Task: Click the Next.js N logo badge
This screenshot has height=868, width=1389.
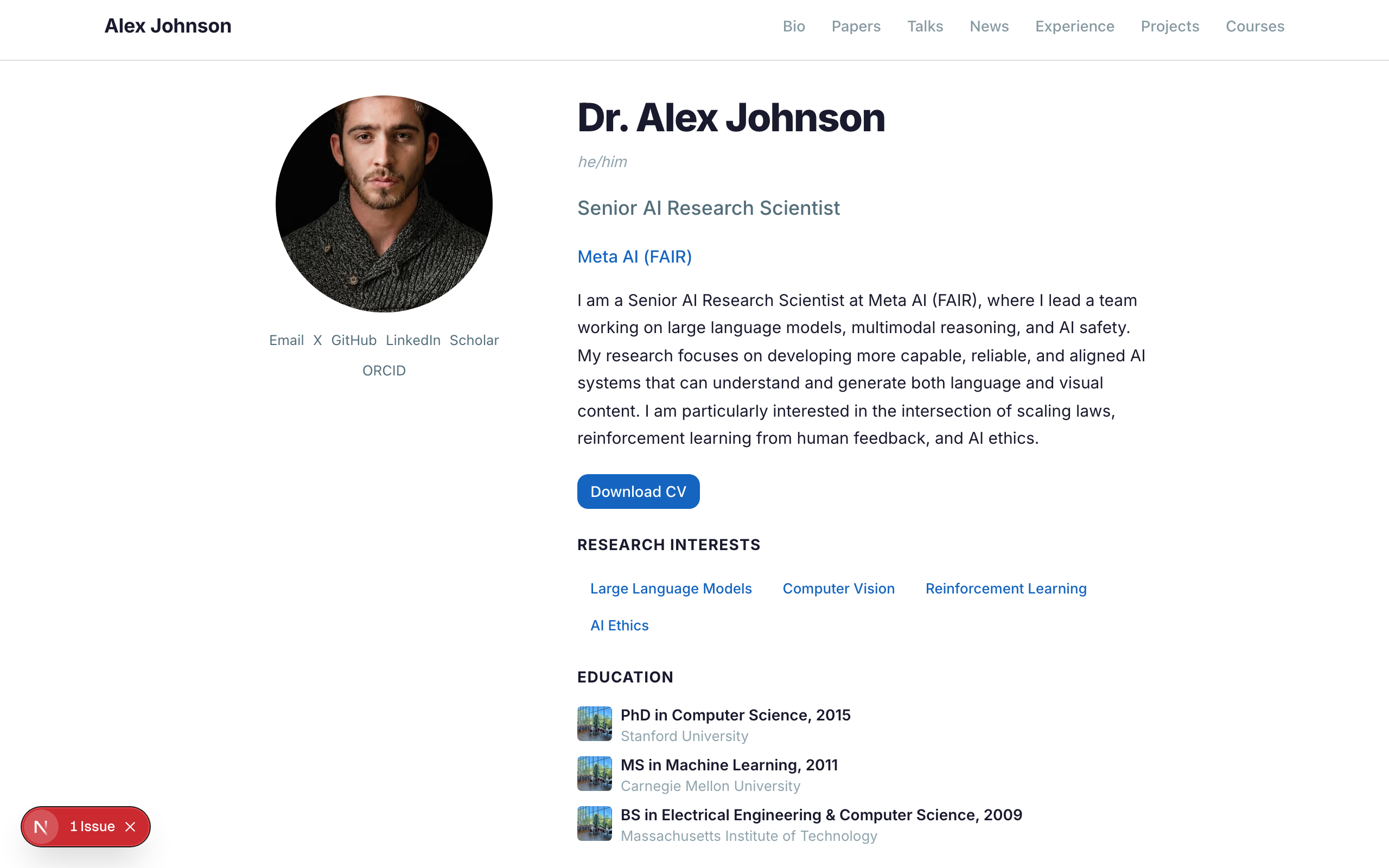Action: 41,827
